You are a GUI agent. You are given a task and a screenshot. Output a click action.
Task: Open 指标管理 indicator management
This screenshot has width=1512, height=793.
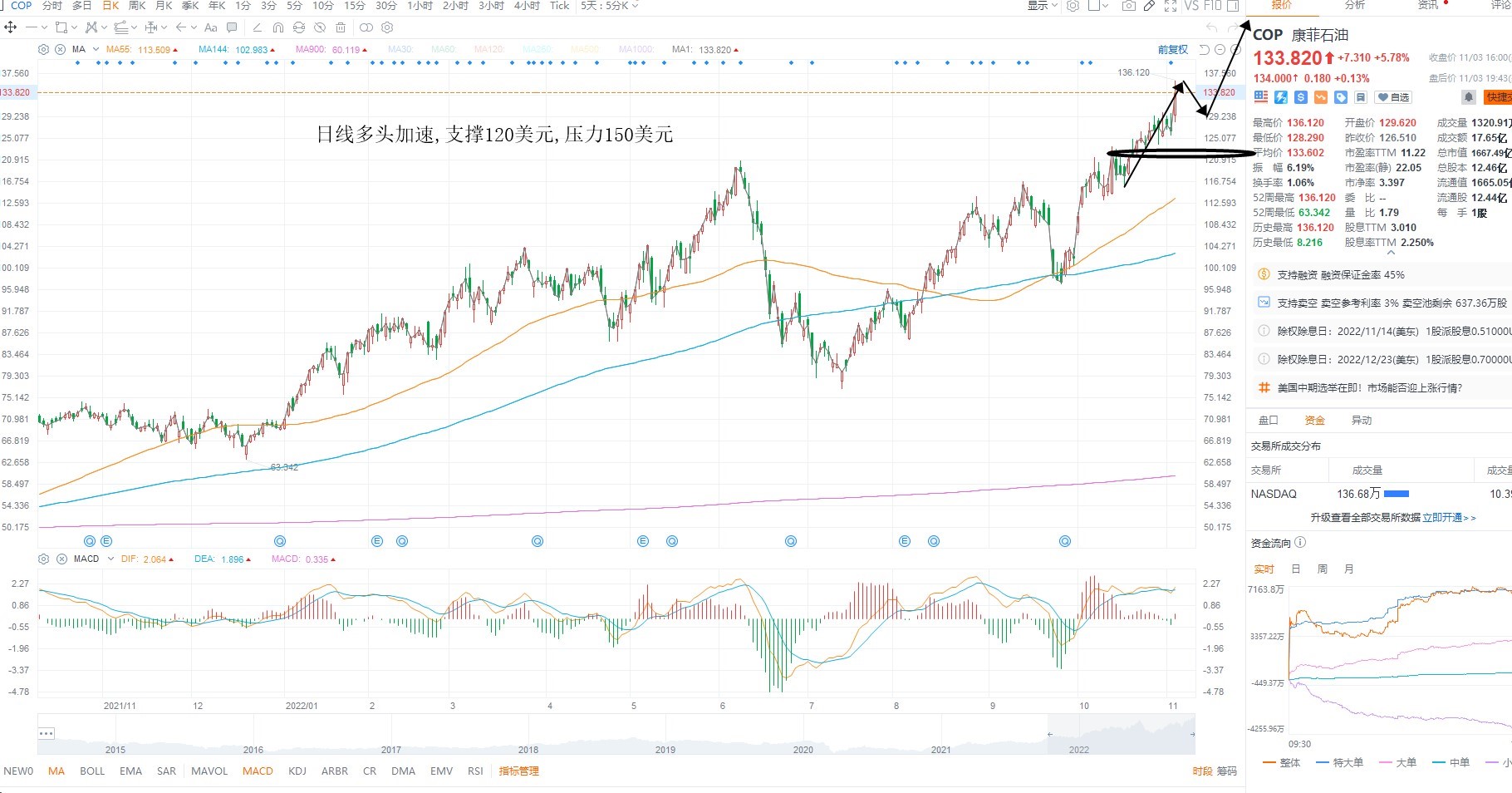click(x=519, y=771)
